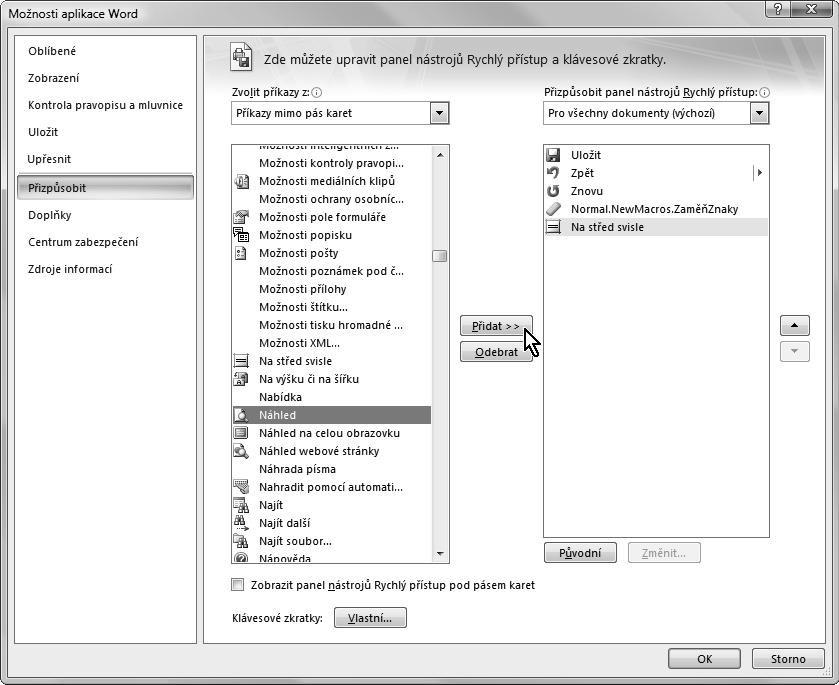Click the Náhled na celou obrazovku icon
Image resolution: width=839 pixels, height=685 pixels.
coord(241,433)
